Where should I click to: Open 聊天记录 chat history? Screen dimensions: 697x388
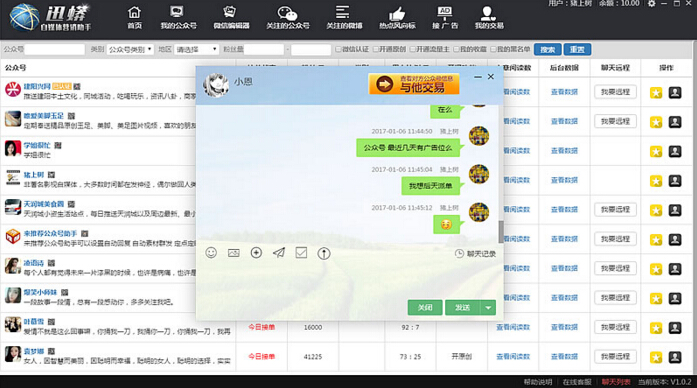[475, 254]
